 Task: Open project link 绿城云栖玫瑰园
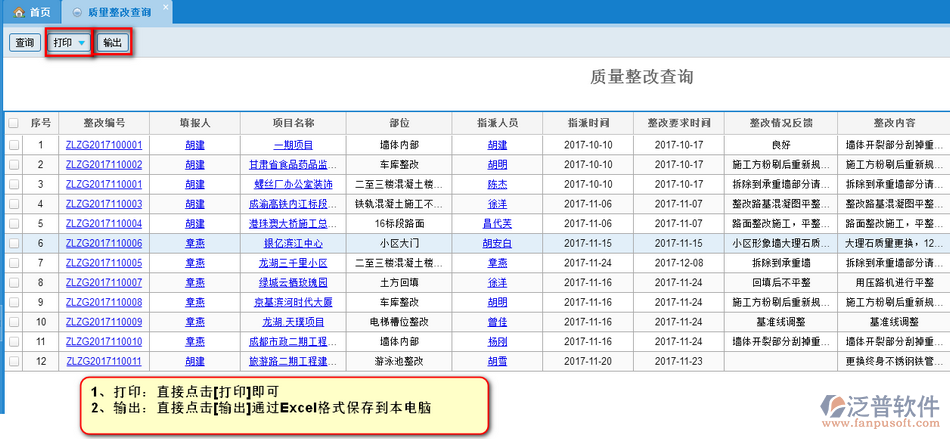pyautogui.click(x=293, y=283)
